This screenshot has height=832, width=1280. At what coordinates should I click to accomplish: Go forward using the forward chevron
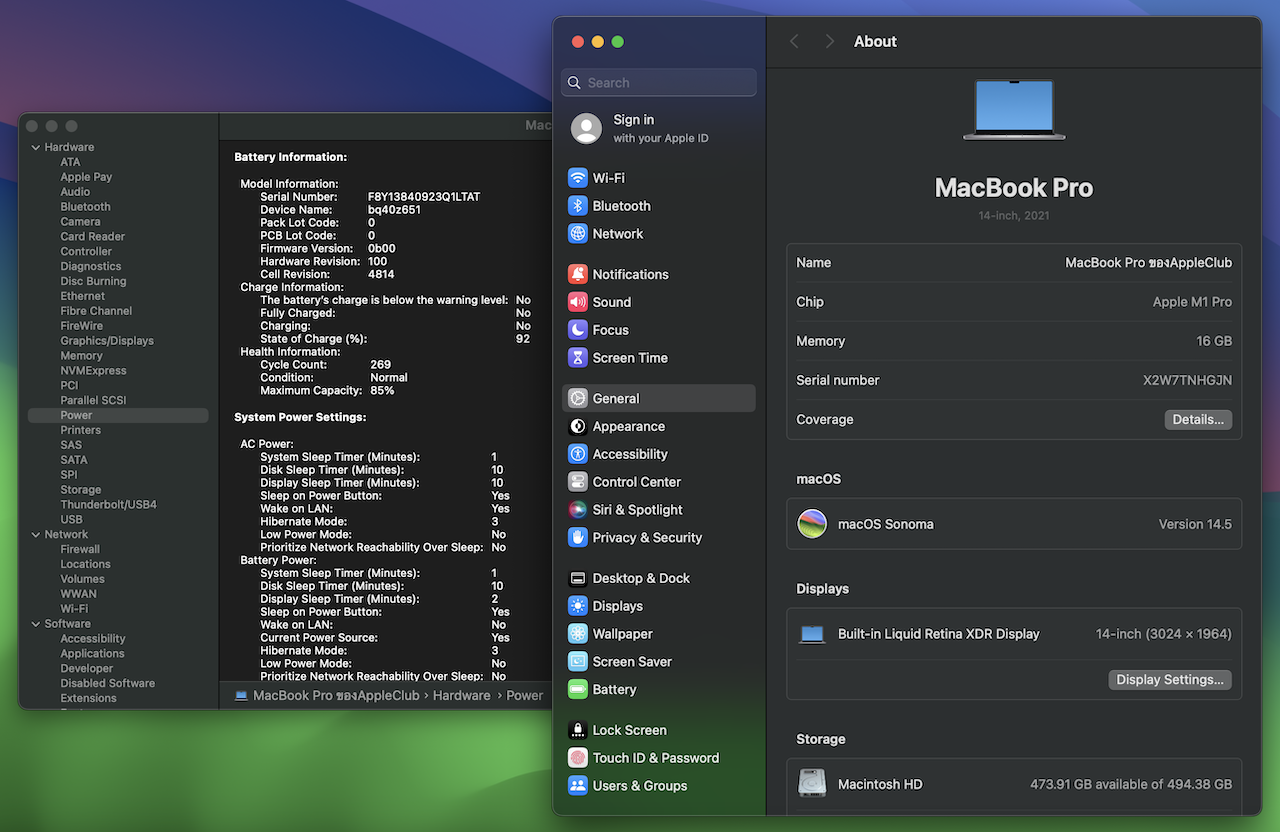click(829, 41)
